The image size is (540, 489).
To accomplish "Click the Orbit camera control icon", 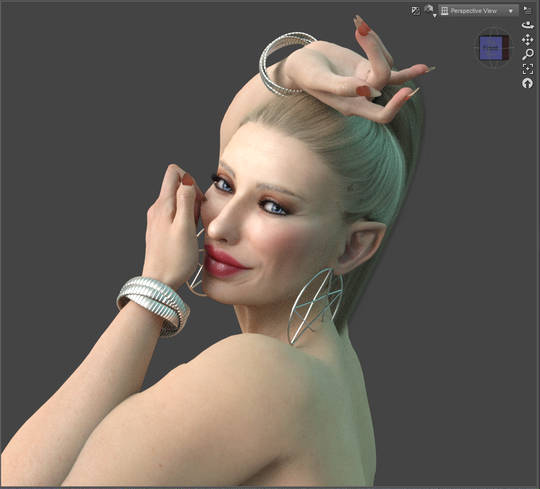I will (x=527, y=25).
